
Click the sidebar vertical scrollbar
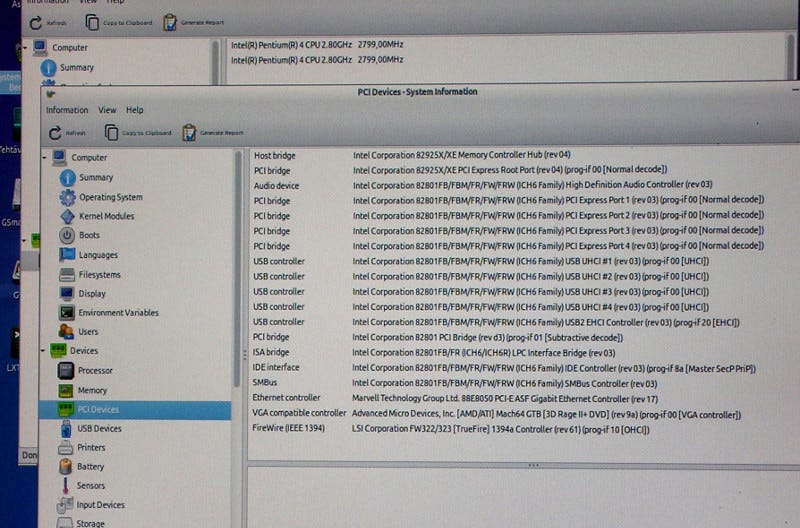pyautogui.click(x=237, y=269)
